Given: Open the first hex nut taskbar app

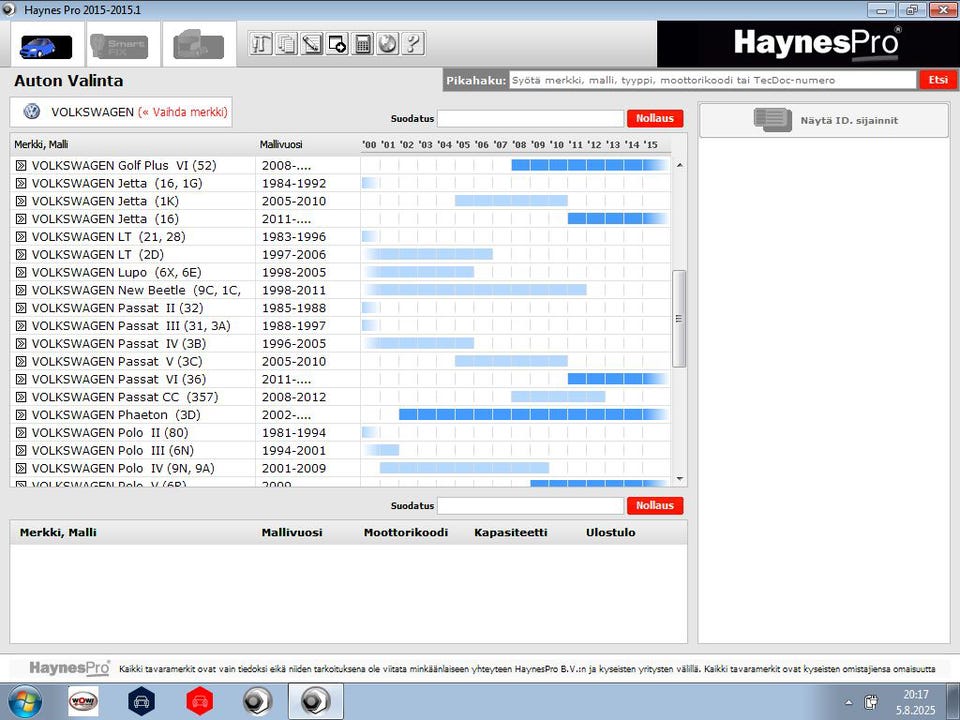Looking at the screenshot, I should (x=258, y=702).
